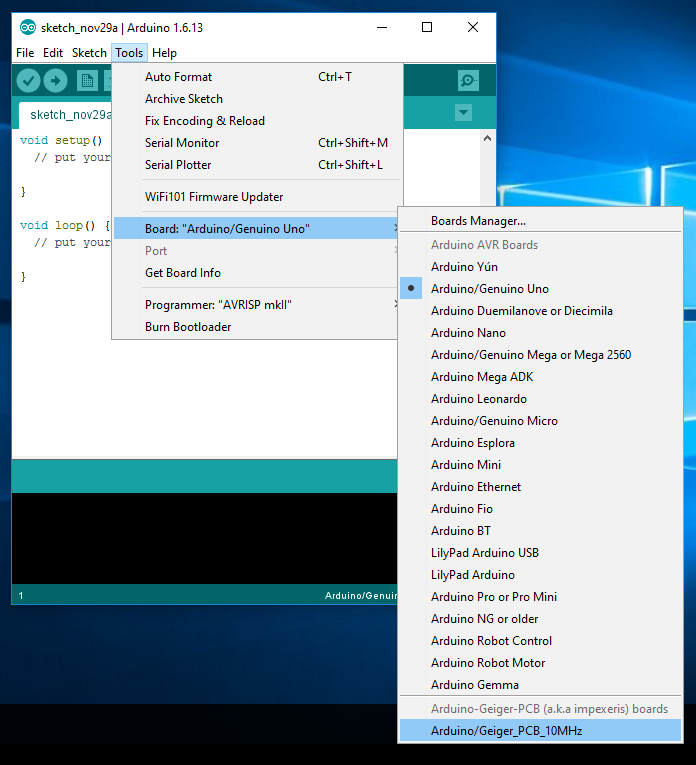The width and height of the screenshot is (696, 765).
Task: Select Arduino Robot Motor
Action: tap(540, 662)
